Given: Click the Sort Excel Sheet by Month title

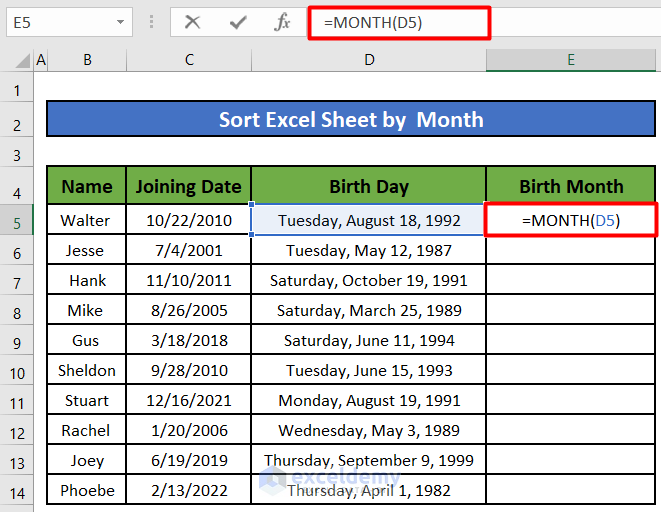Looking at the screenshot, I should [x=351, y=120].
